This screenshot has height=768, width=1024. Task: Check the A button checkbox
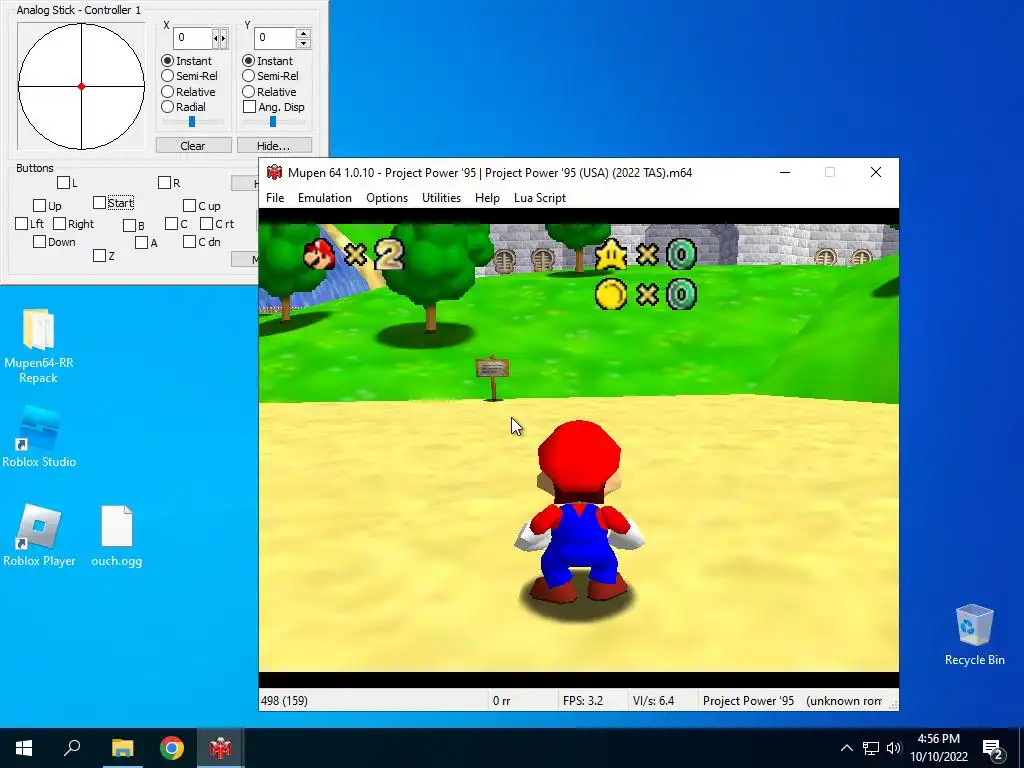coord(141,242)
